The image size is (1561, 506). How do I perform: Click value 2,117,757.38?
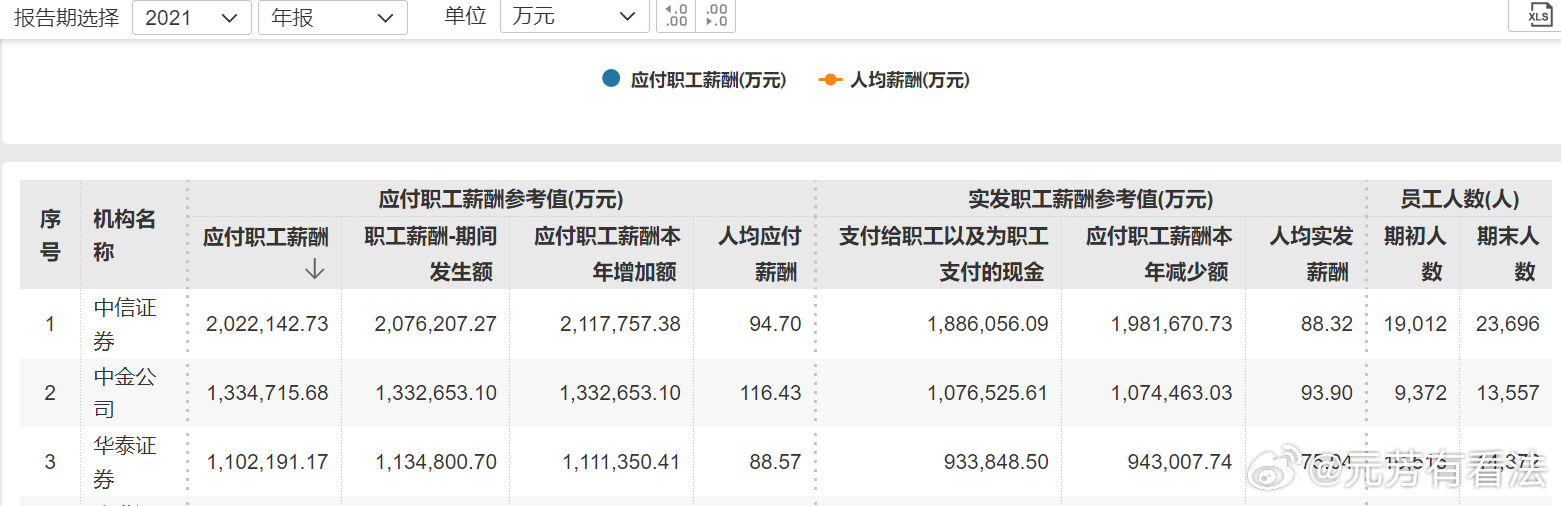[619, 324]
